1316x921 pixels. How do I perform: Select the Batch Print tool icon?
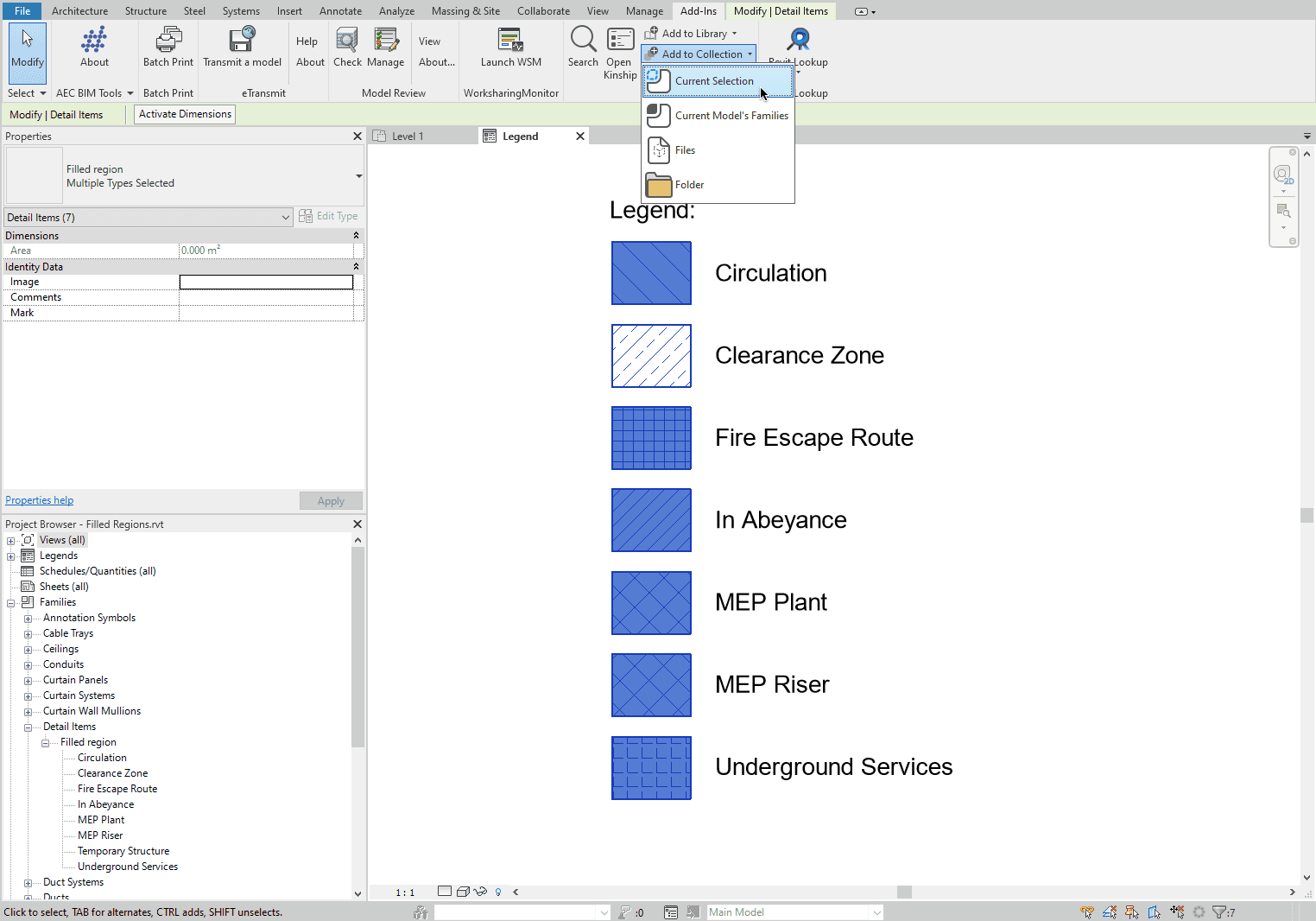click(x=168, y=45)
